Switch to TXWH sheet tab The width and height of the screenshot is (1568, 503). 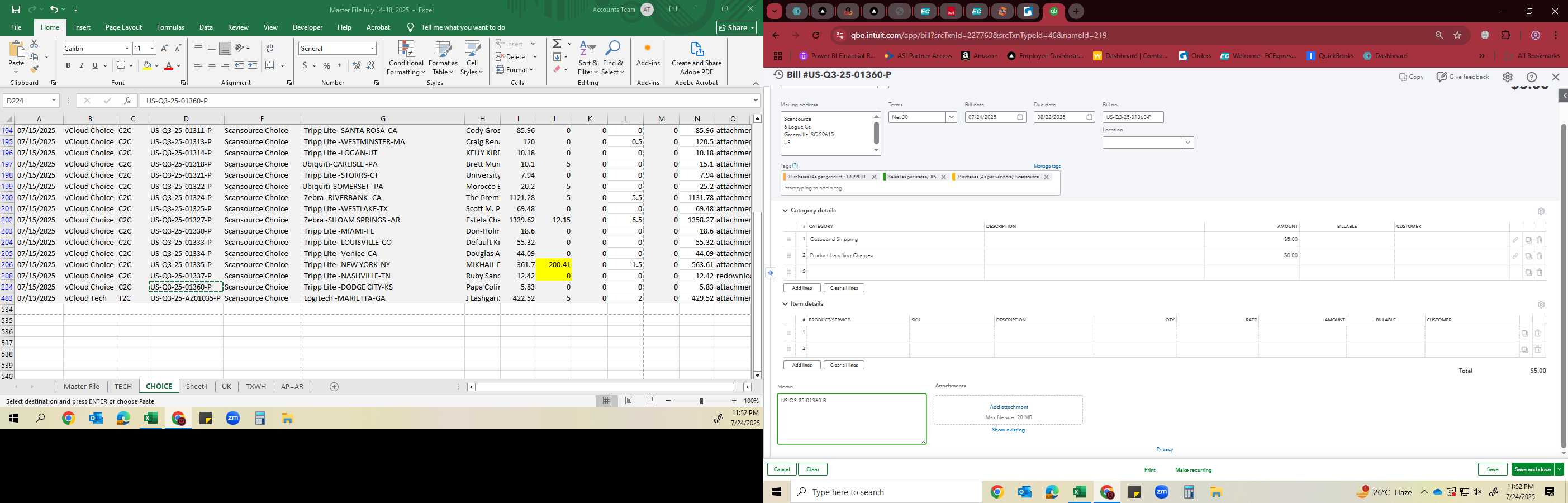point(256,387)
